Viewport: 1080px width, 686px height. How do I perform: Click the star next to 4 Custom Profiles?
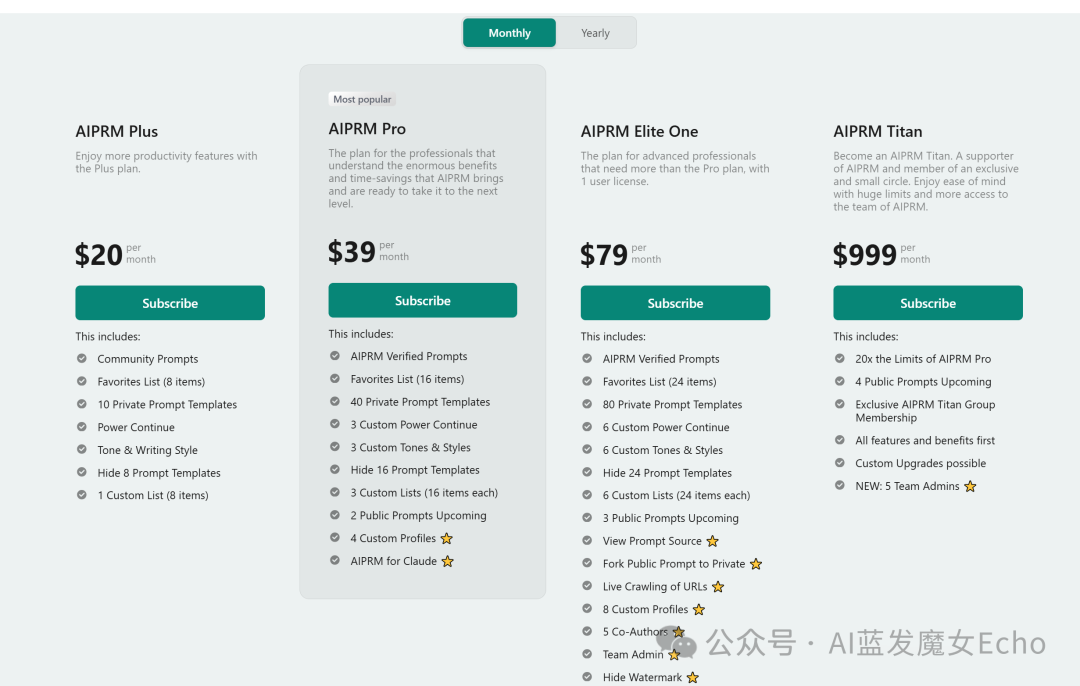446,539
